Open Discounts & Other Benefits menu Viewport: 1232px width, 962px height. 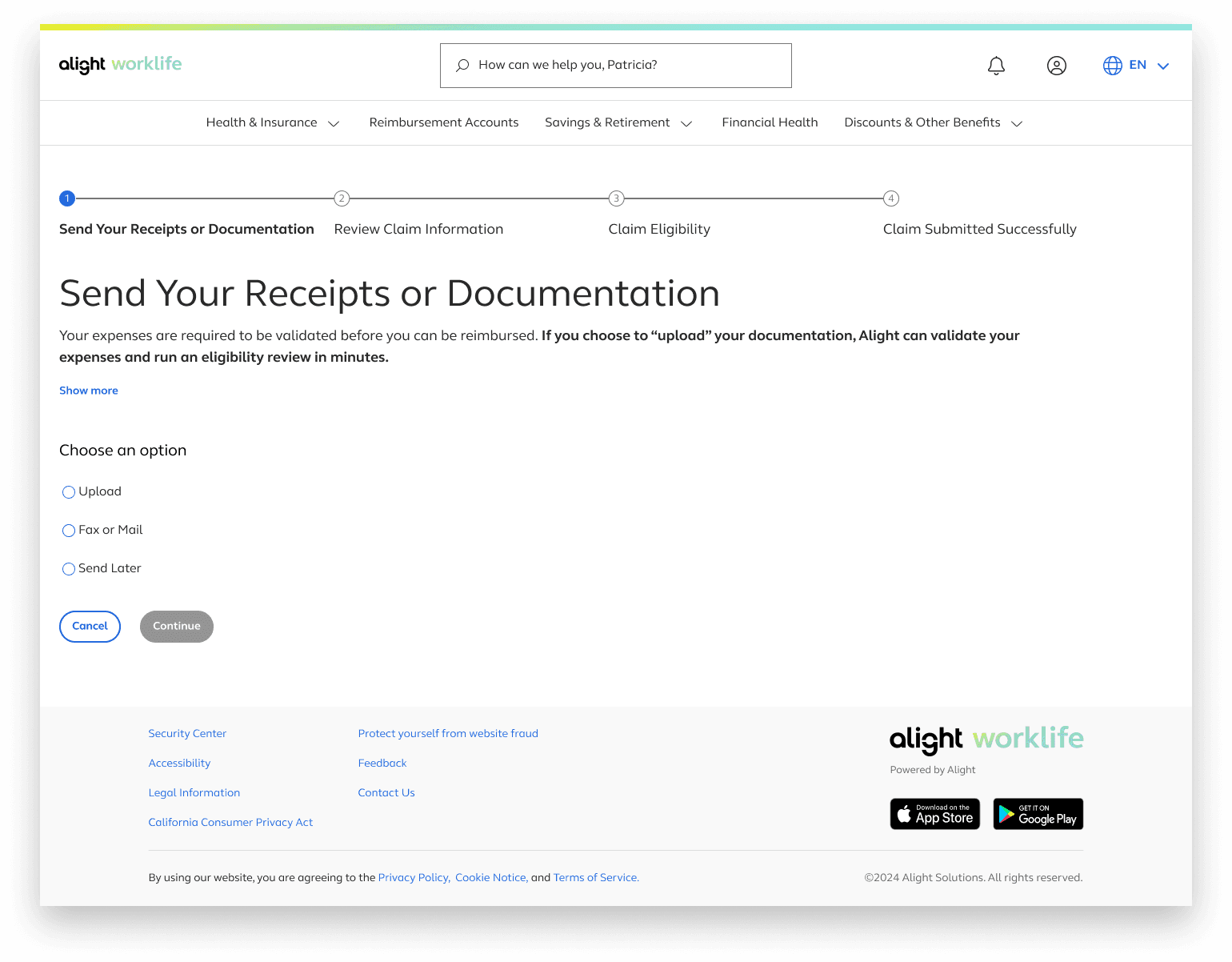pyautogui.click(x=922, y=122)
